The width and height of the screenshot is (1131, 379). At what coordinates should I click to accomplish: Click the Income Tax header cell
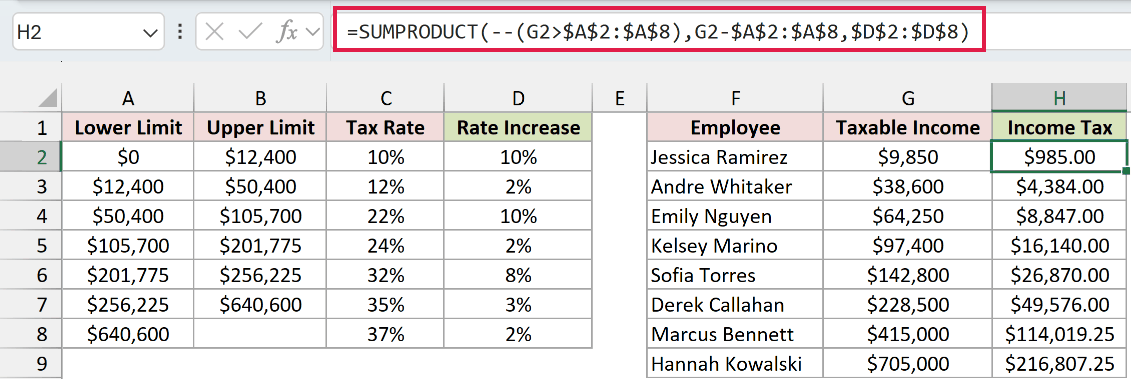click(x=1059, y=128)
